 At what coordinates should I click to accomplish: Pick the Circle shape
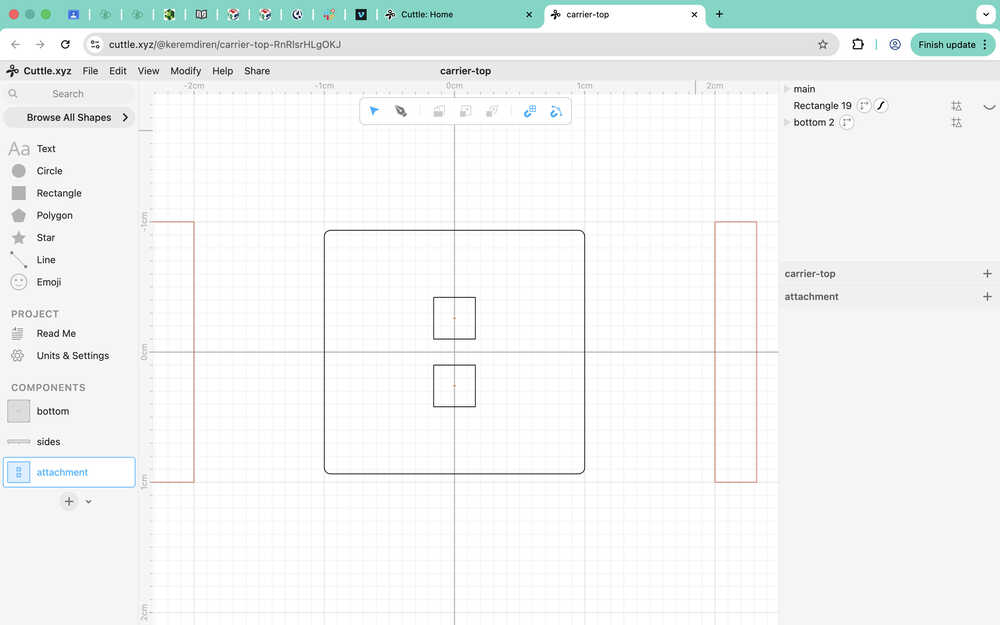coord(49,171)
